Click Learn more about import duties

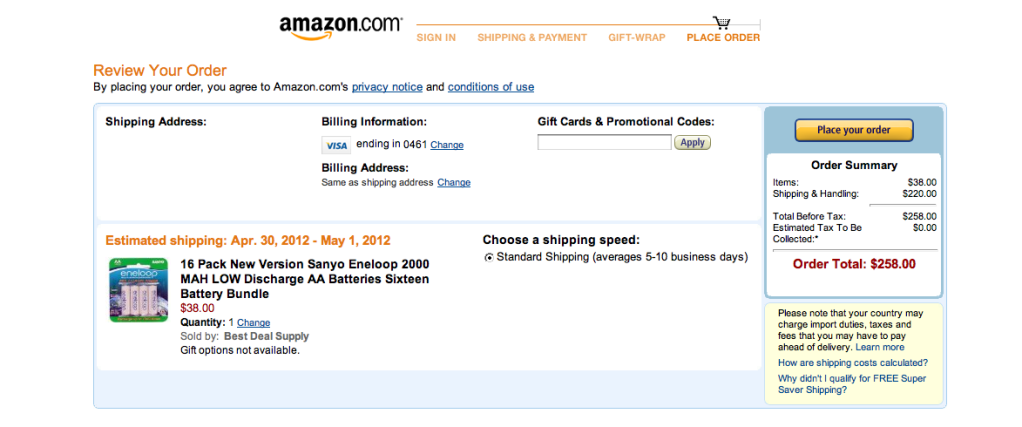879,347
